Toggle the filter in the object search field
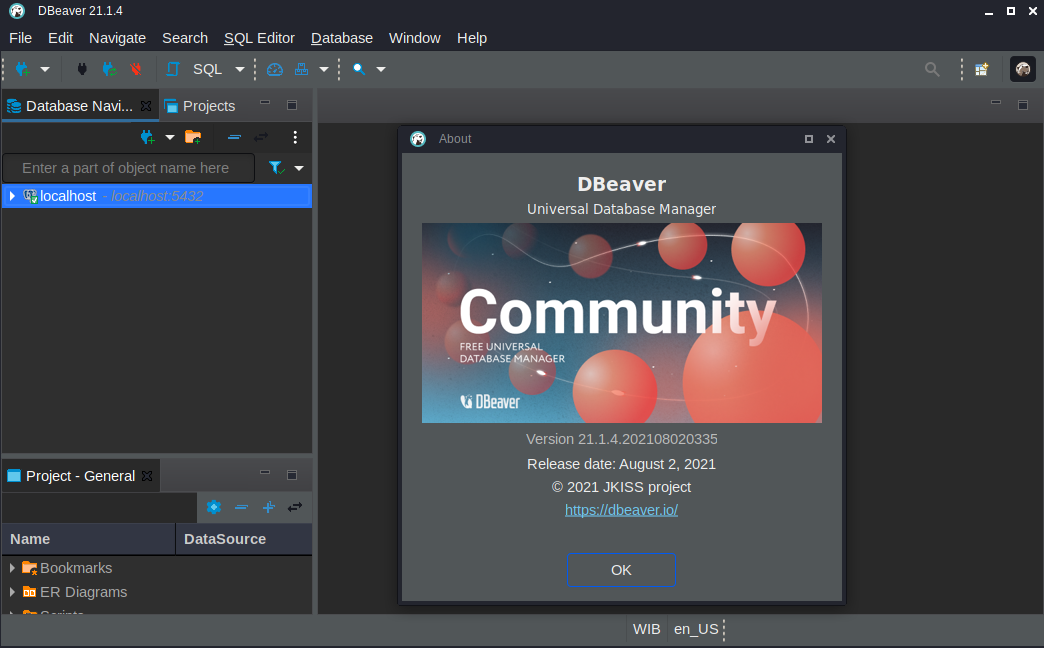This screenshot has width=1044, height=648. click(277, 167)
